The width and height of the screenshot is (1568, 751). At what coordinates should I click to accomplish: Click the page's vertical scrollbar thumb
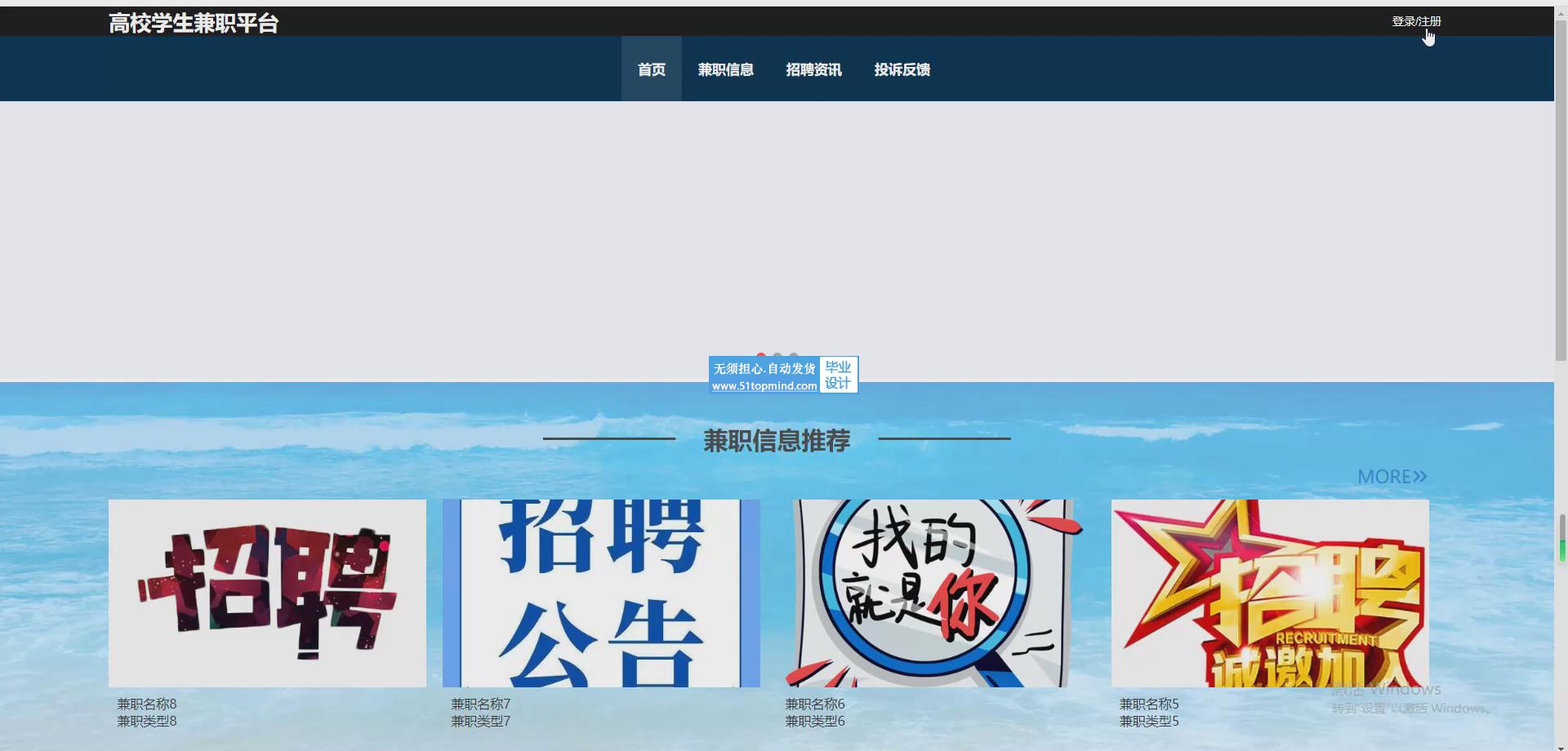(x=1561, y=188)
